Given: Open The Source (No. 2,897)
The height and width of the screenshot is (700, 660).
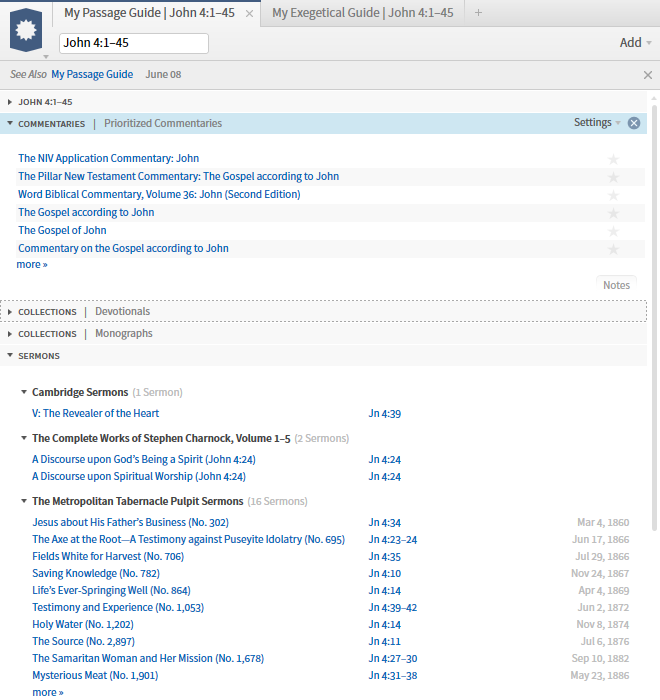Looking at the screenshot, I should (84, 641).
